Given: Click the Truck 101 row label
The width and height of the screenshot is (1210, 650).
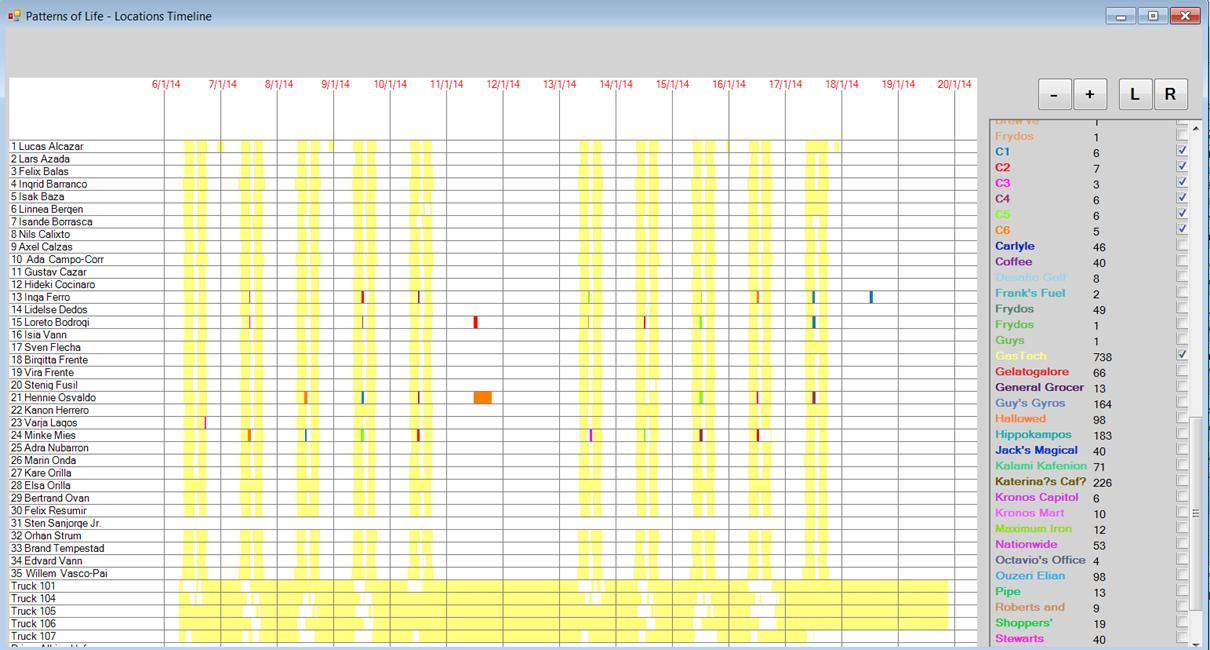Looking at the screenshot, I should pyautogui.click(x=33, y=586).
